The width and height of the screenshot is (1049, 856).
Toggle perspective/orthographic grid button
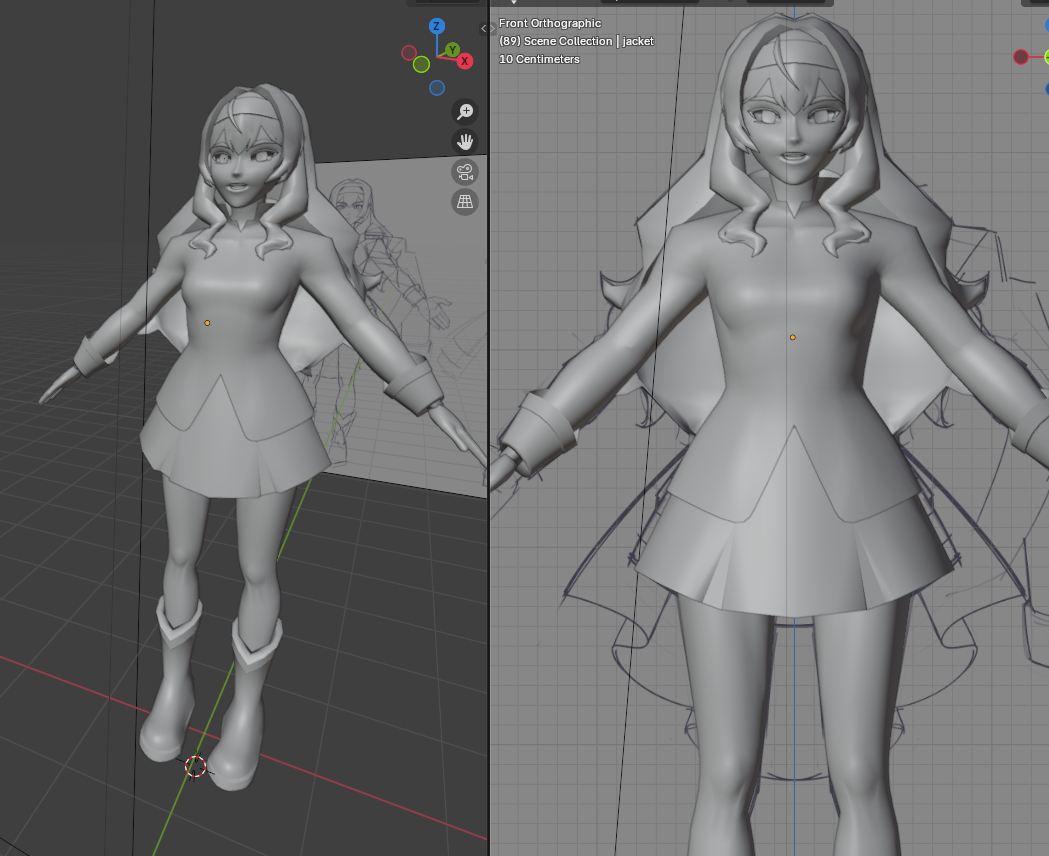[x=465, y=202]
